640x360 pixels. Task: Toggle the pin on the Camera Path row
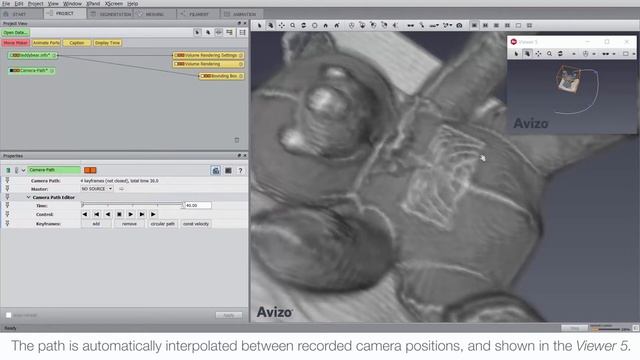tap(7, 180)
